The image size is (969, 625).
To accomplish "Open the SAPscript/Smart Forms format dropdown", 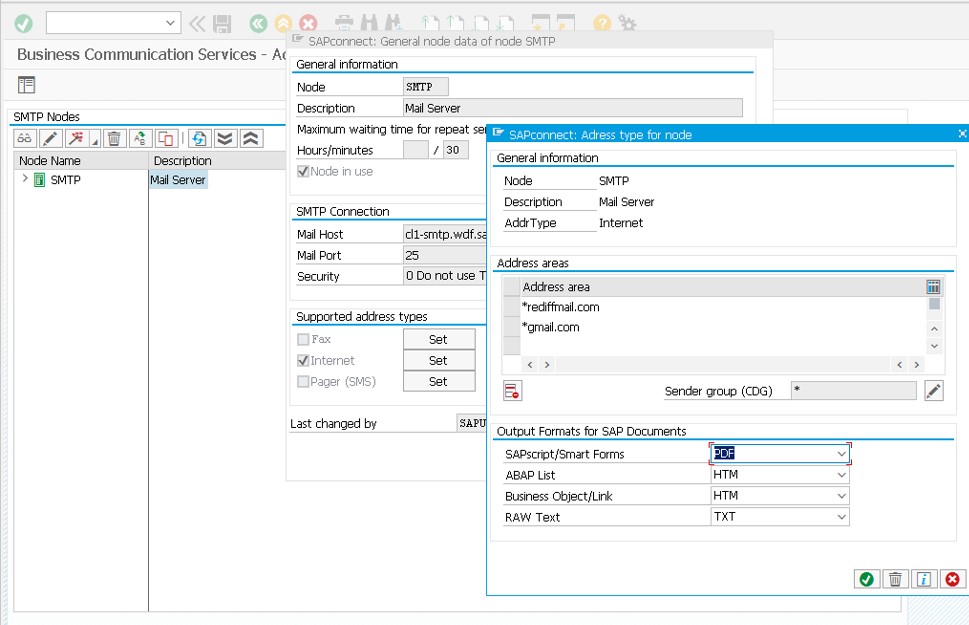I will [841, 454].
